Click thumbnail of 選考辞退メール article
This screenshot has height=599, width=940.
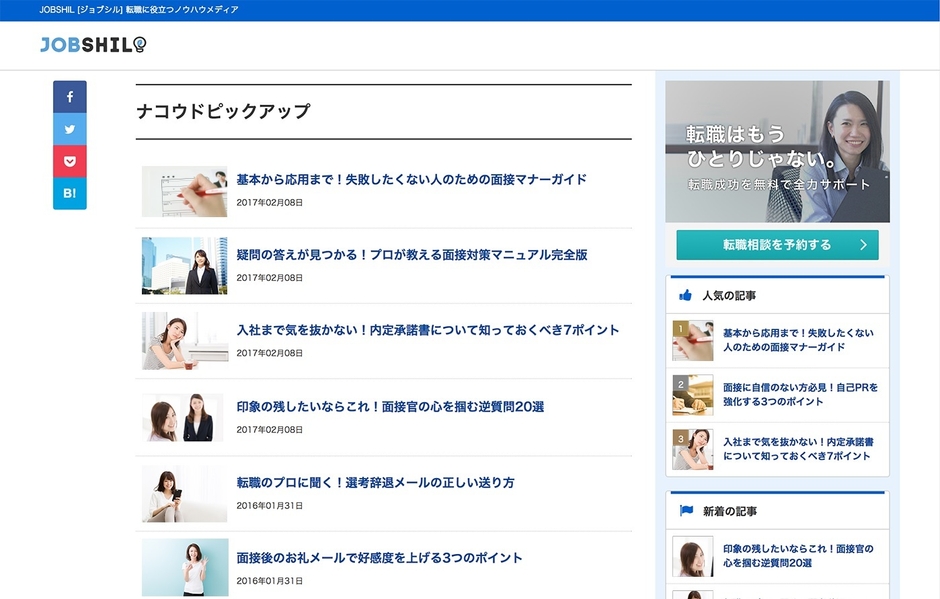[184, 493]
